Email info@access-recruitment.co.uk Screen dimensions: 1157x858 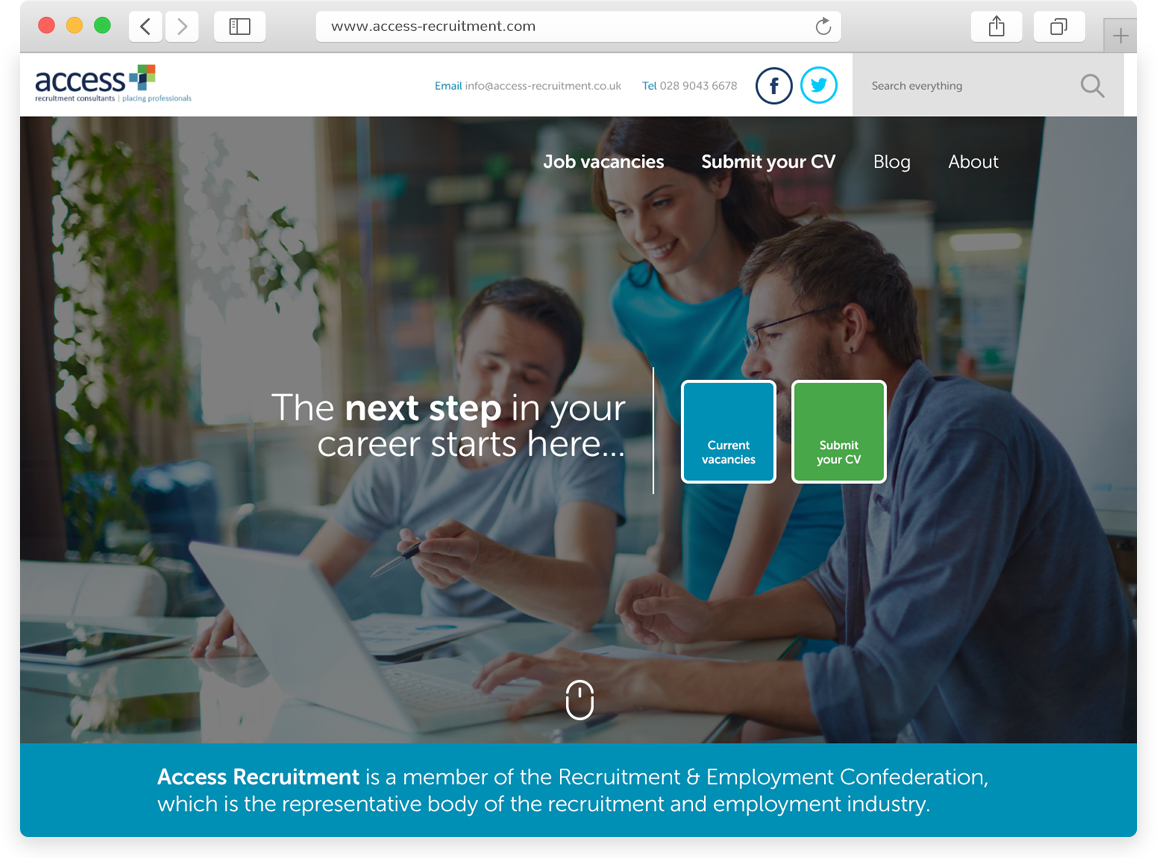pos(527,85)
